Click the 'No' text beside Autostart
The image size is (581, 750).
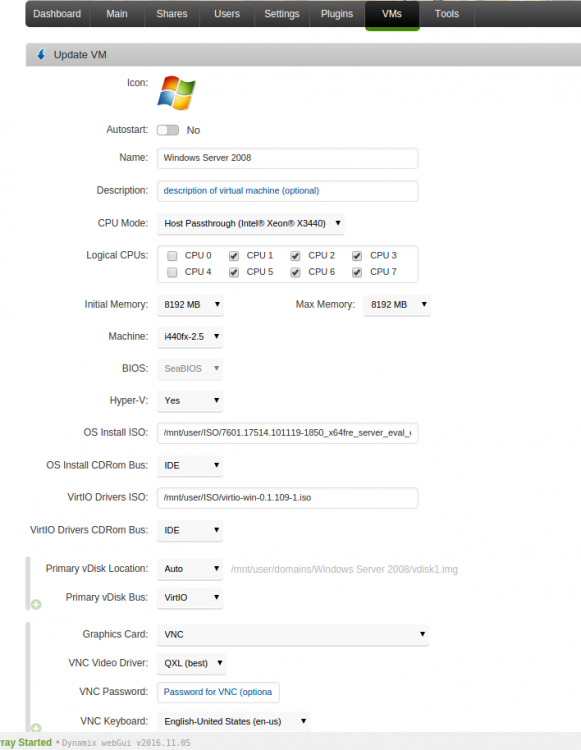point(193,130)
